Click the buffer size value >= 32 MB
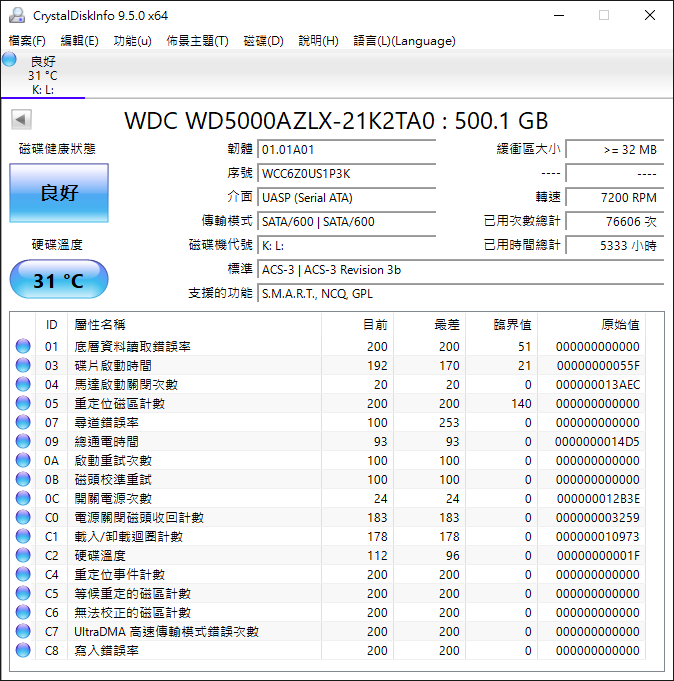674x681 pixels. pyautogui.click(x=615, y=149)
